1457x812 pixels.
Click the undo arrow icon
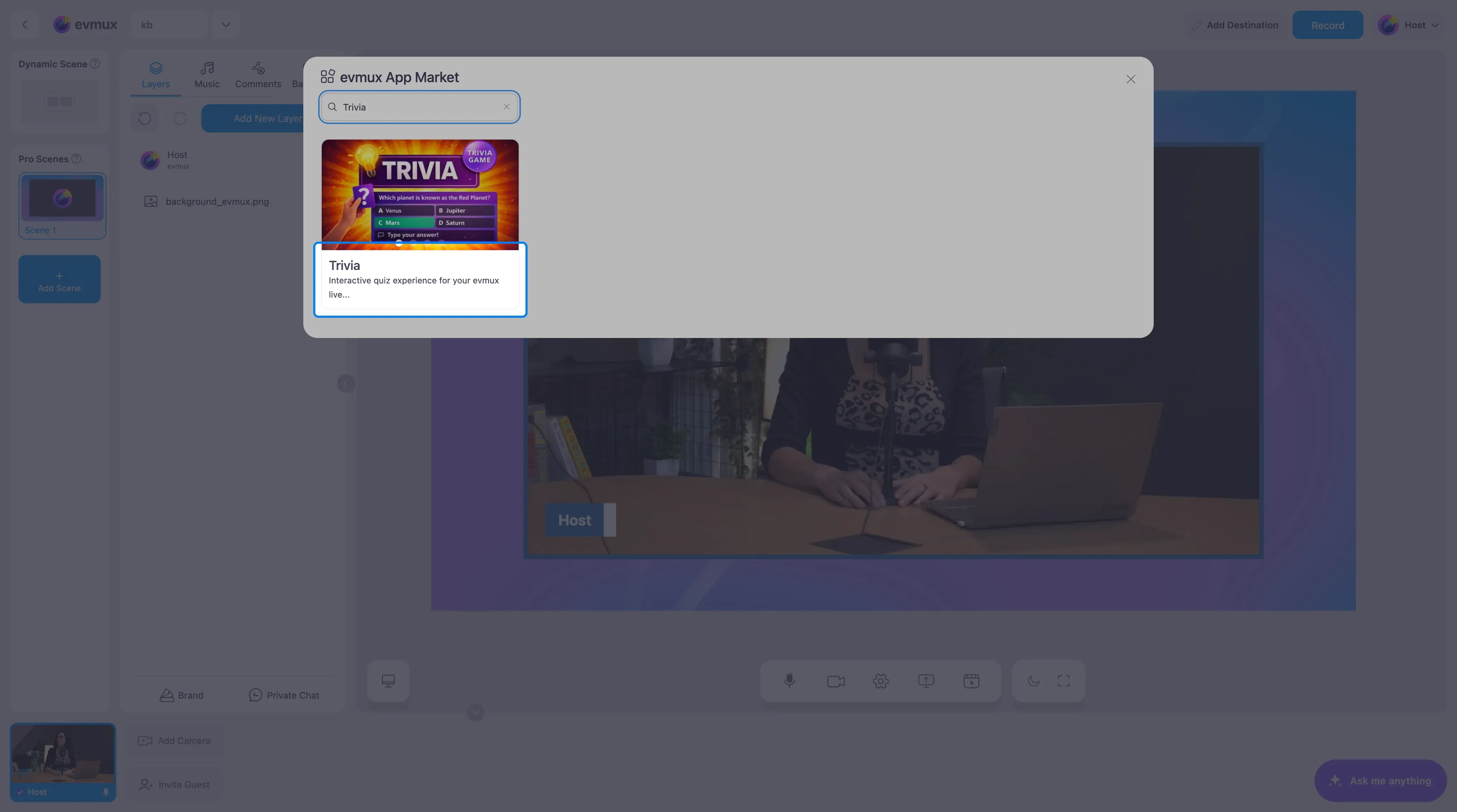(x=144, y=118)
